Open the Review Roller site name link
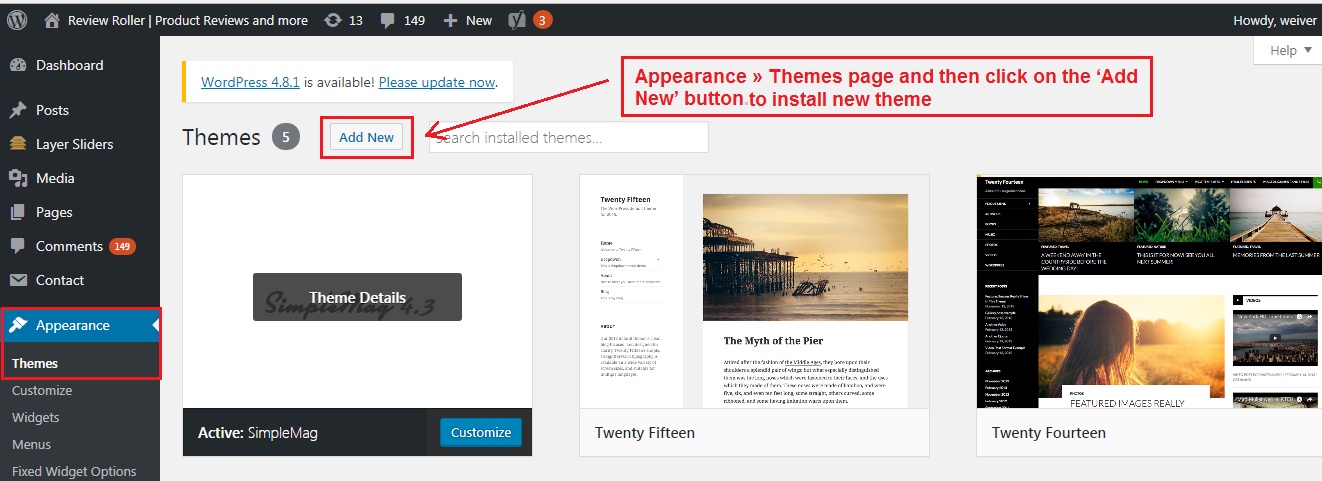Viewport: 1322px width, 481px height. pyautogui.click(x=188, y=20)
